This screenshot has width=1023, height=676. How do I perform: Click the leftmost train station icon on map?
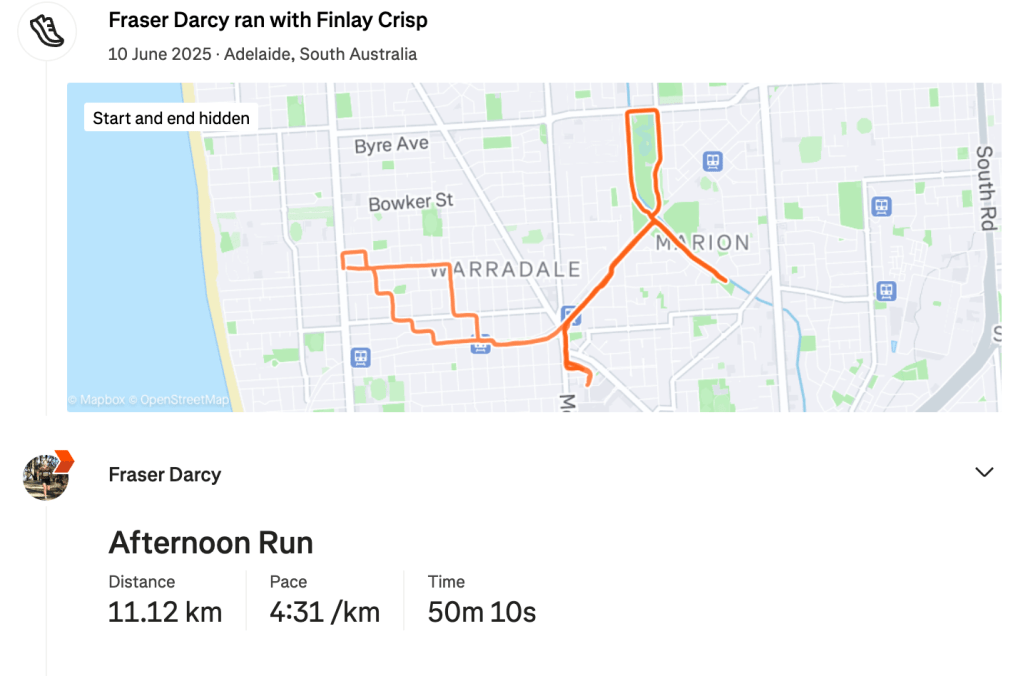click(360, 357)
